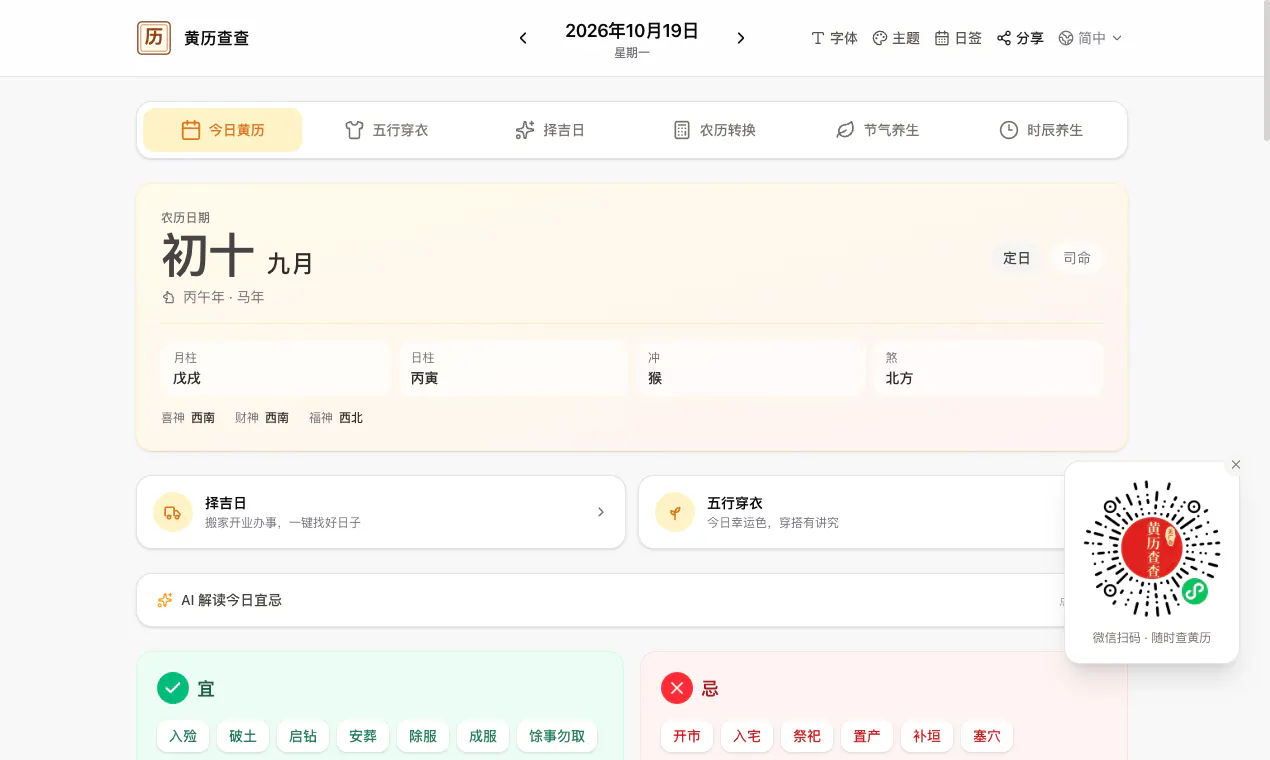Click the 破土 tag under 宜
1270x760 pixels.
[243, 736]
